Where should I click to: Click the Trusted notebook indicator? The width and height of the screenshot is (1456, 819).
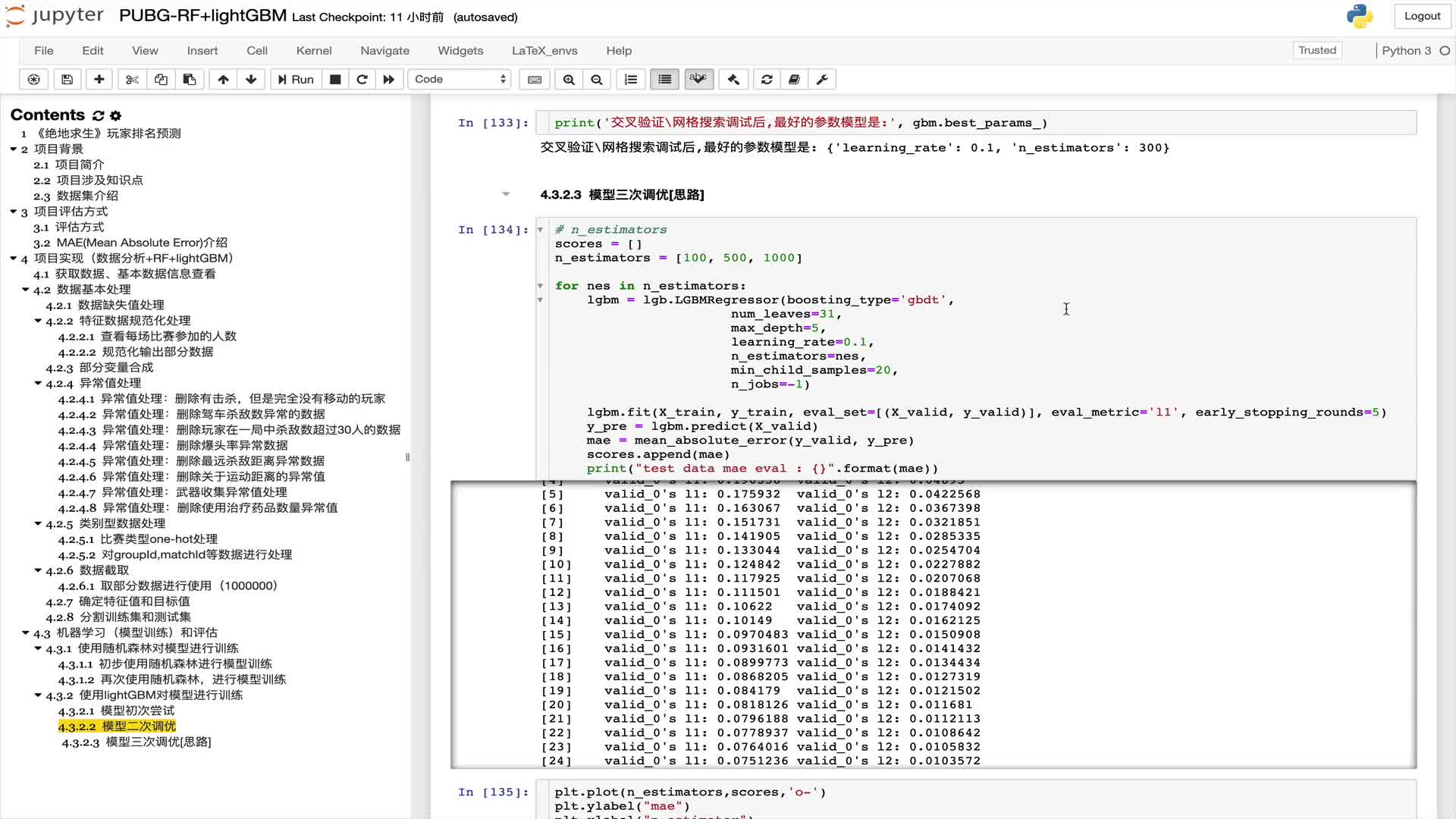click(1317, 50)
